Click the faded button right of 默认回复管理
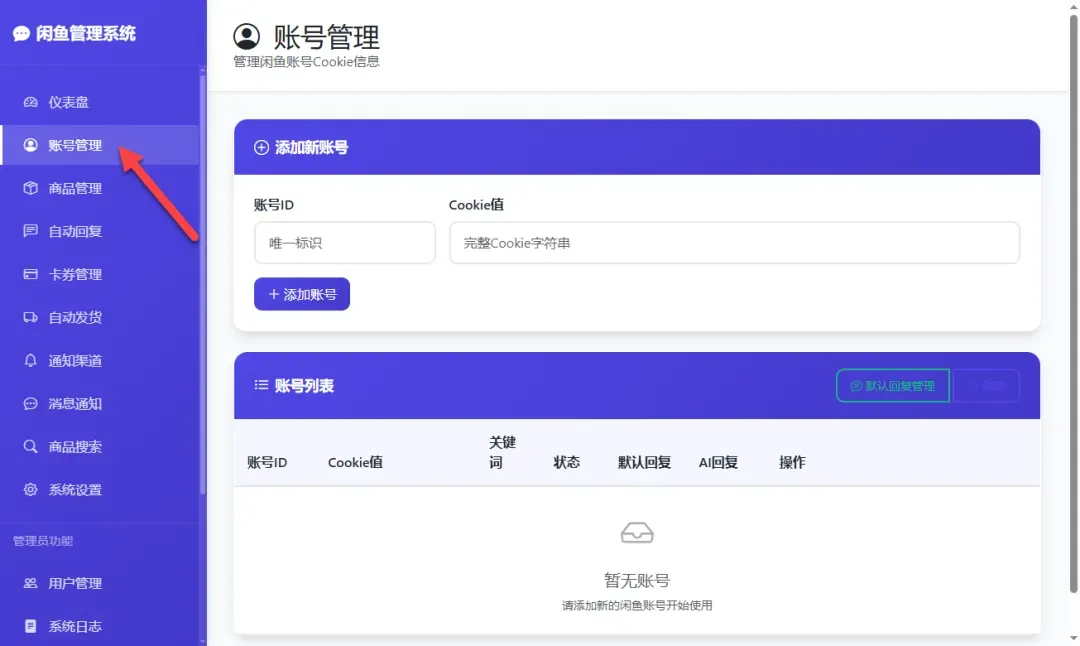Screen dimensions: 1080x646 986,386
